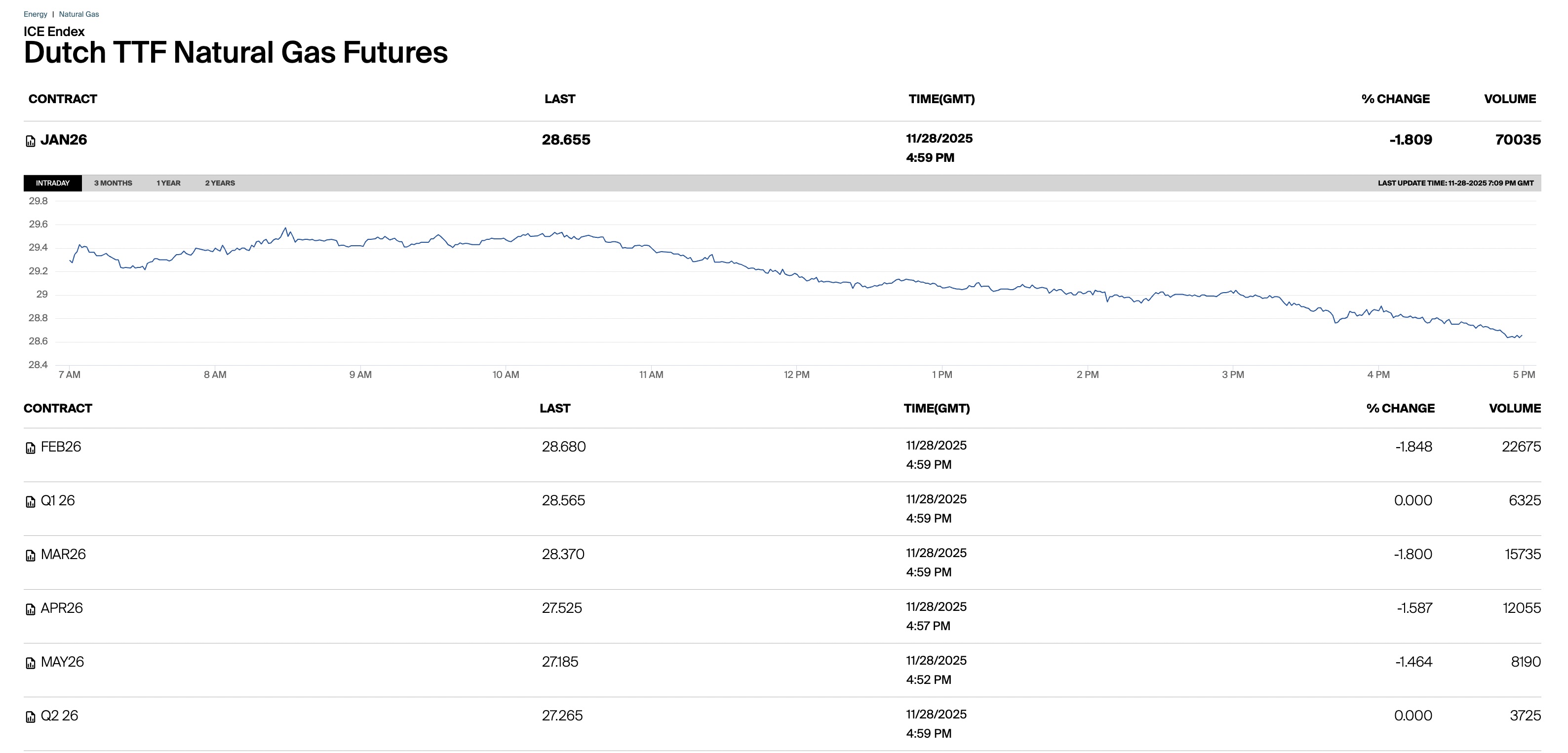Click the Q2 26 contract label
The height and width of the screenshot is (753, 1568).
coord(59,716)
